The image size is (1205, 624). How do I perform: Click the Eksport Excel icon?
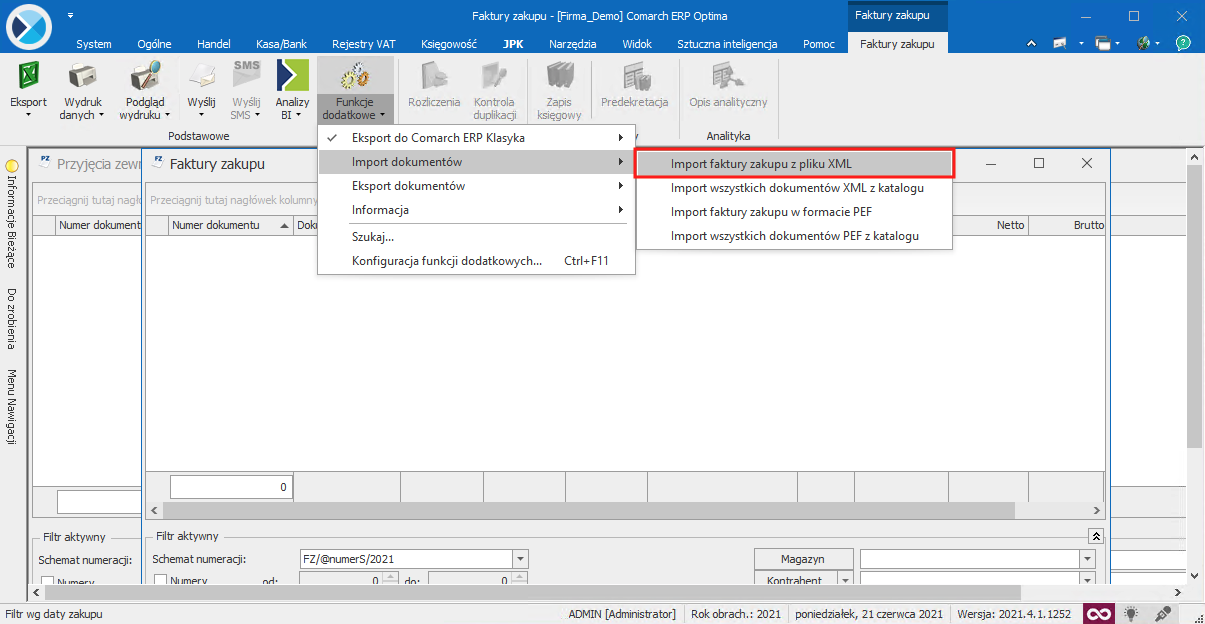point(28,77)
